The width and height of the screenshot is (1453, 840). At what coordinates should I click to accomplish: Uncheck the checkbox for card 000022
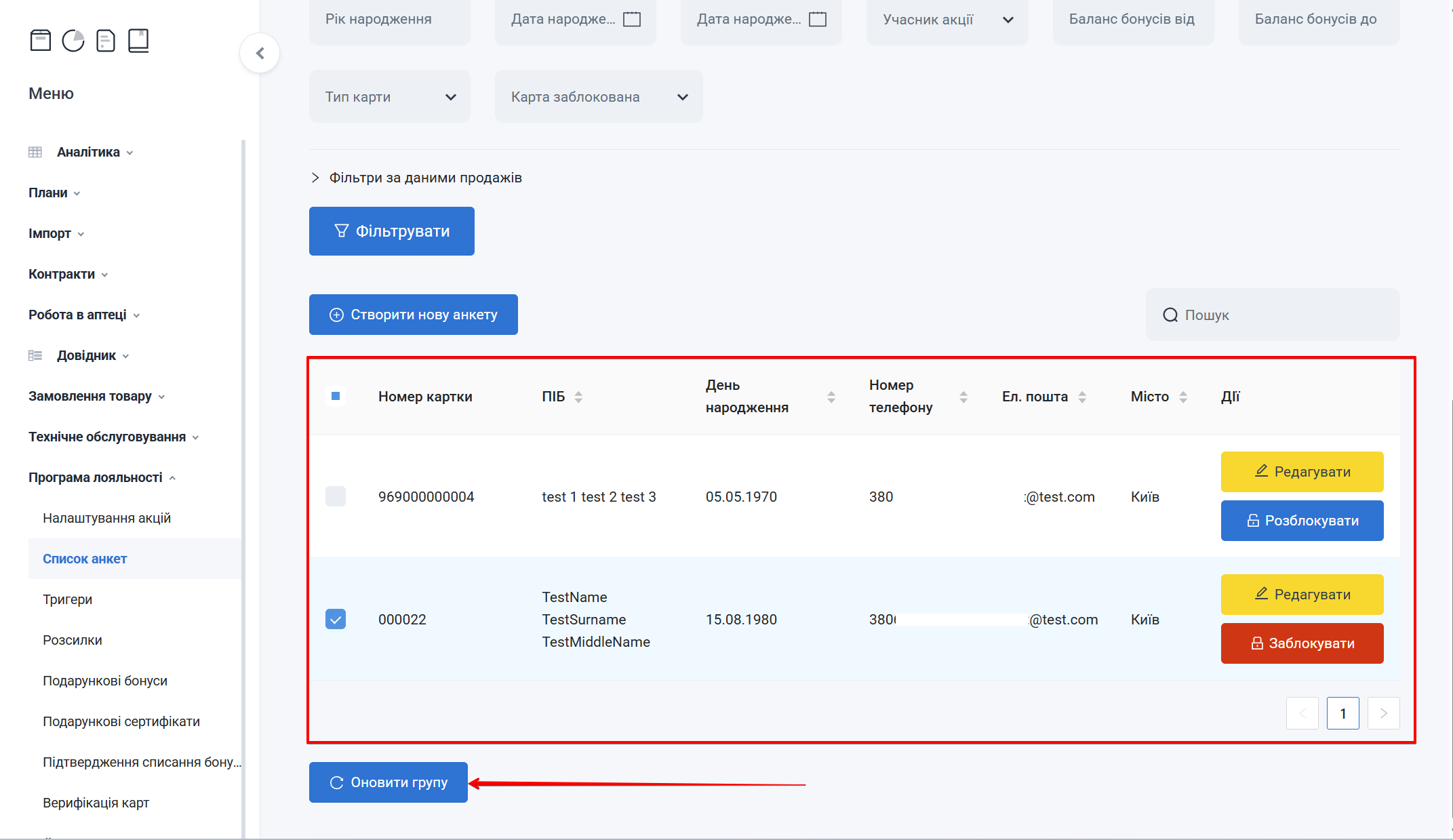click(336, 619)
